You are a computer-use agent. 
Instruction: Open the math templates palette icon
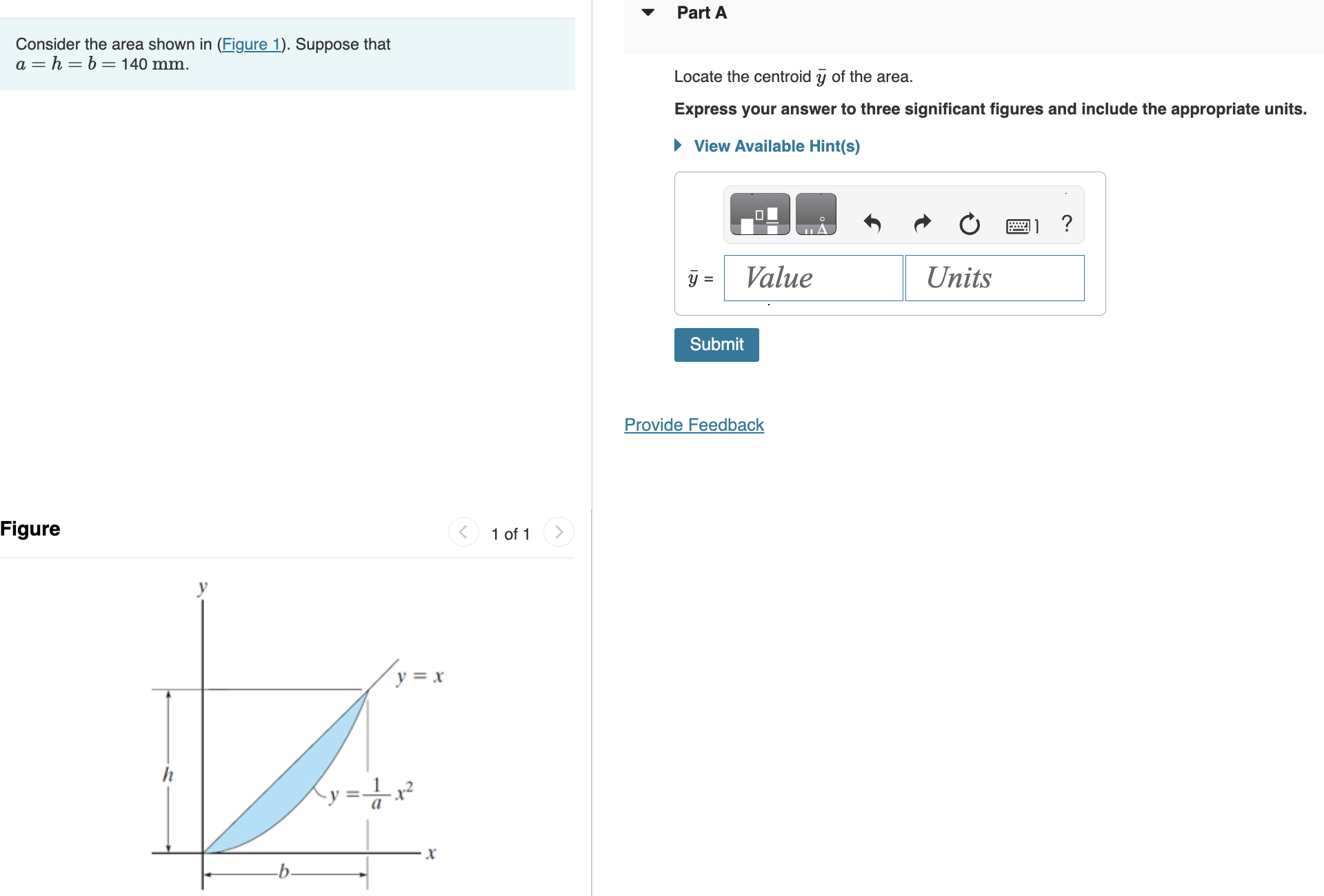[x=759, y=214]
